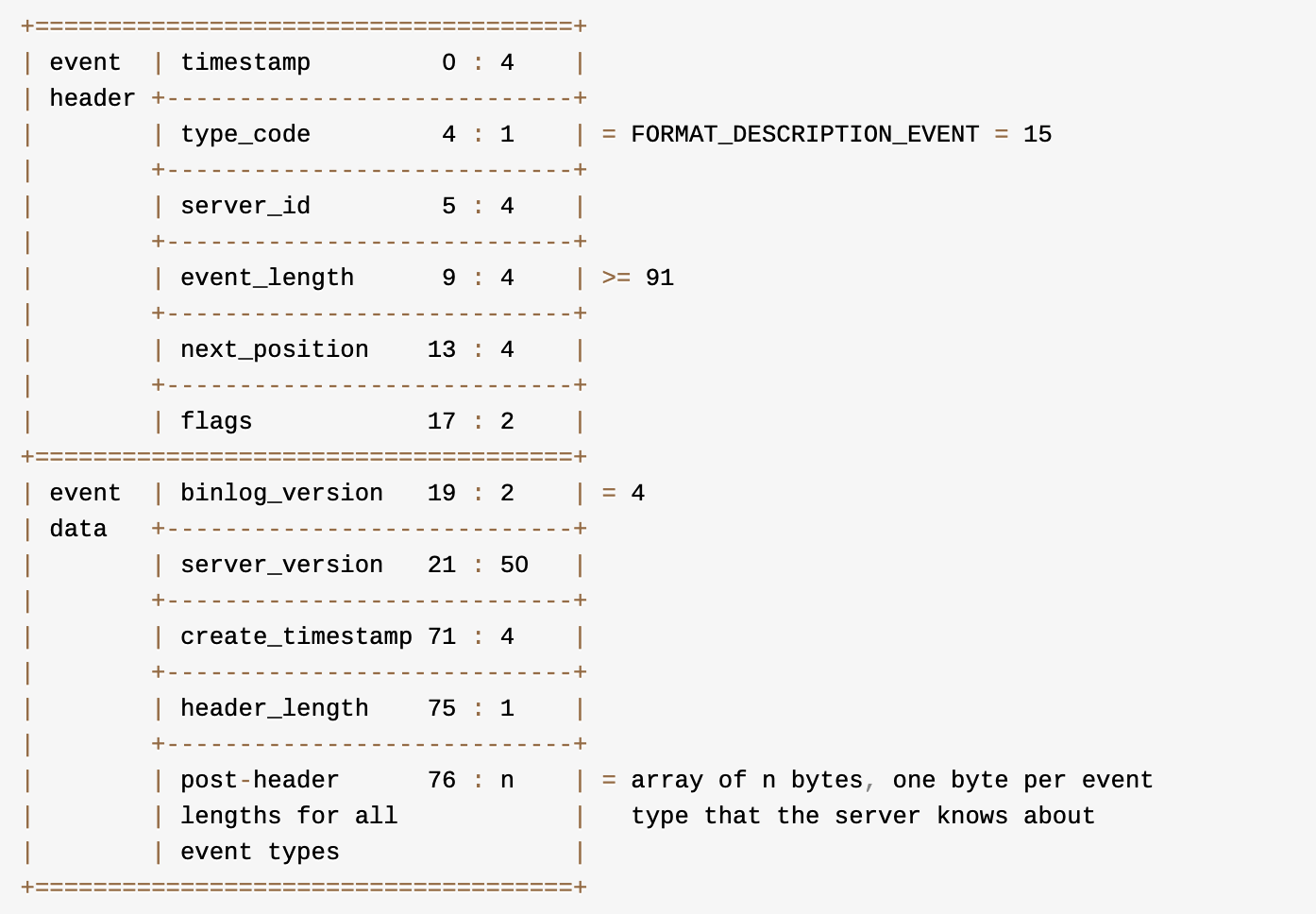The image size is (1316, 914).
Task: Click the server_version field name
Action: click(281, 565)
